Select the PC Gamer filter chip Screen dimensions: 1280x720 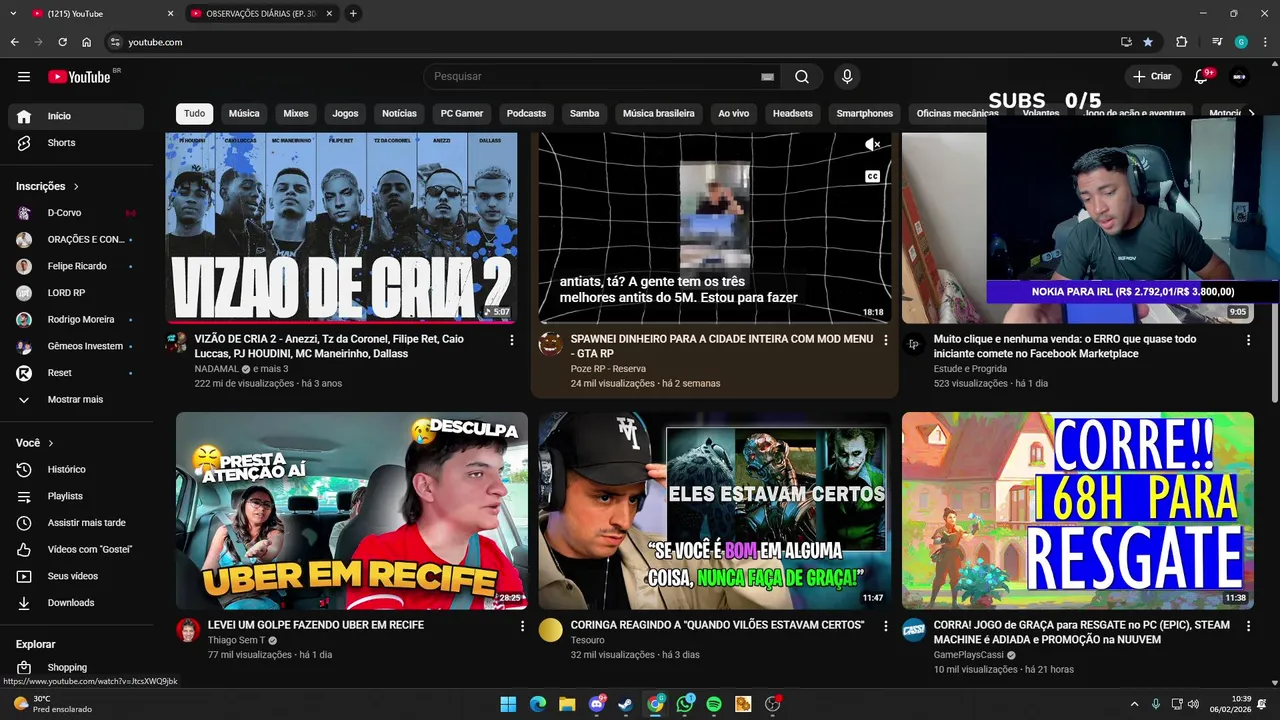pyautogui.click(x=462, y=113)
